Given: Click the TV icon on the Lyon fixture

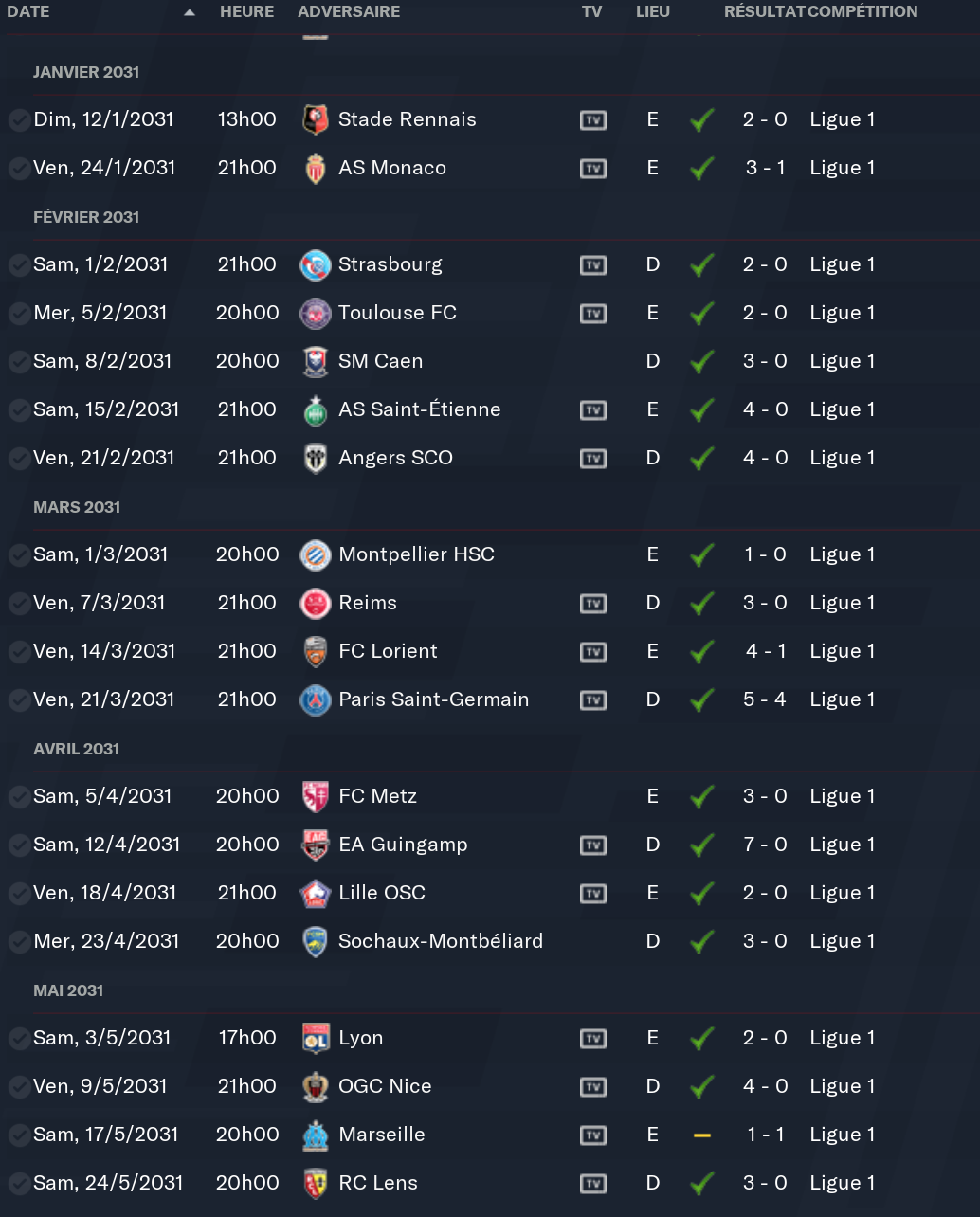Looking at the screenshot, I should [x=593, y=1039].
